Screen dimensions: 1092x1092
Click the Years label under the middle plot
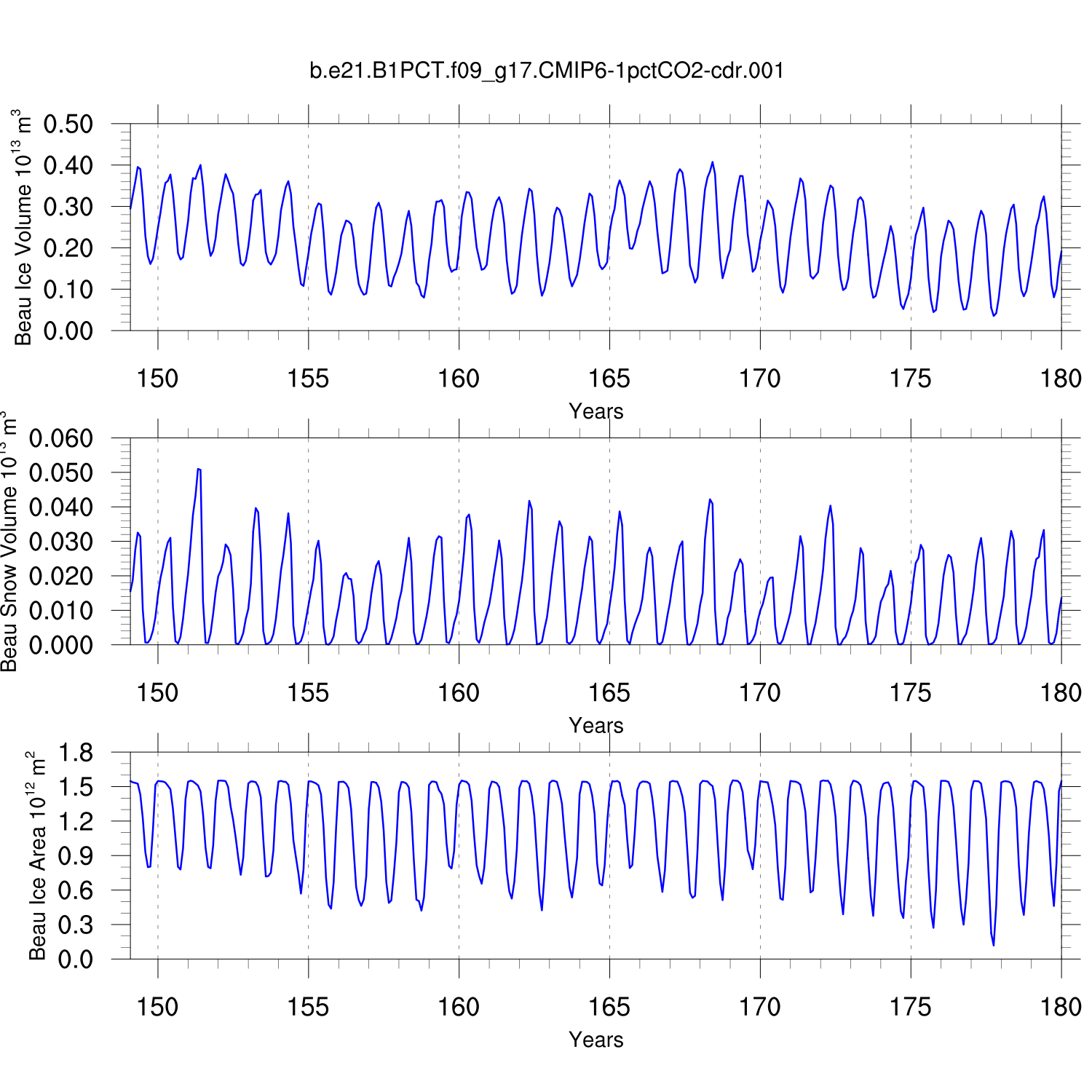click(596, 726)
